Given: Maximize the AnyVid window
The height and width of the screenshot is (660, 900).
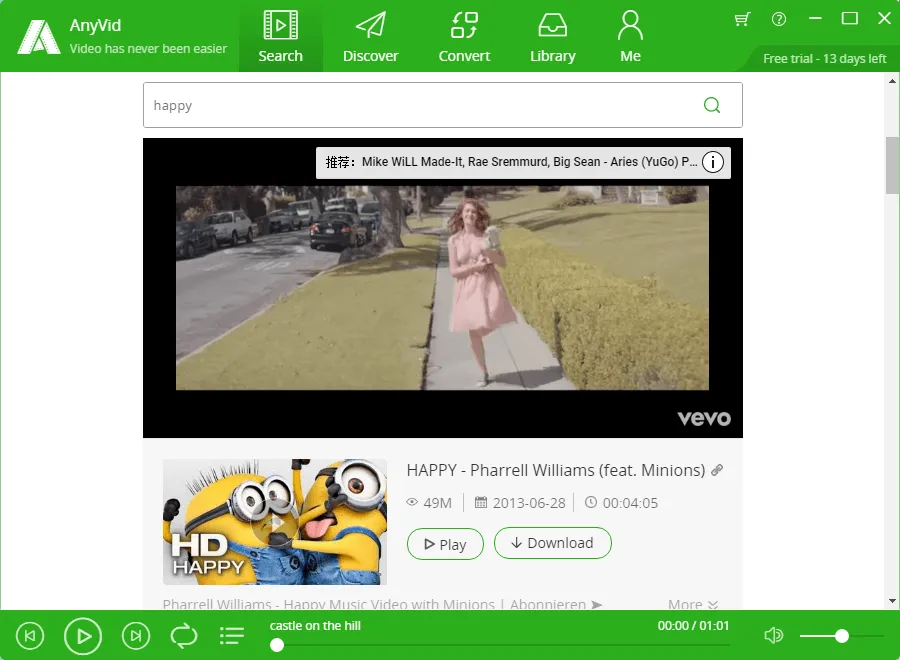Looking at the screenshot, I should pos(849,18).
